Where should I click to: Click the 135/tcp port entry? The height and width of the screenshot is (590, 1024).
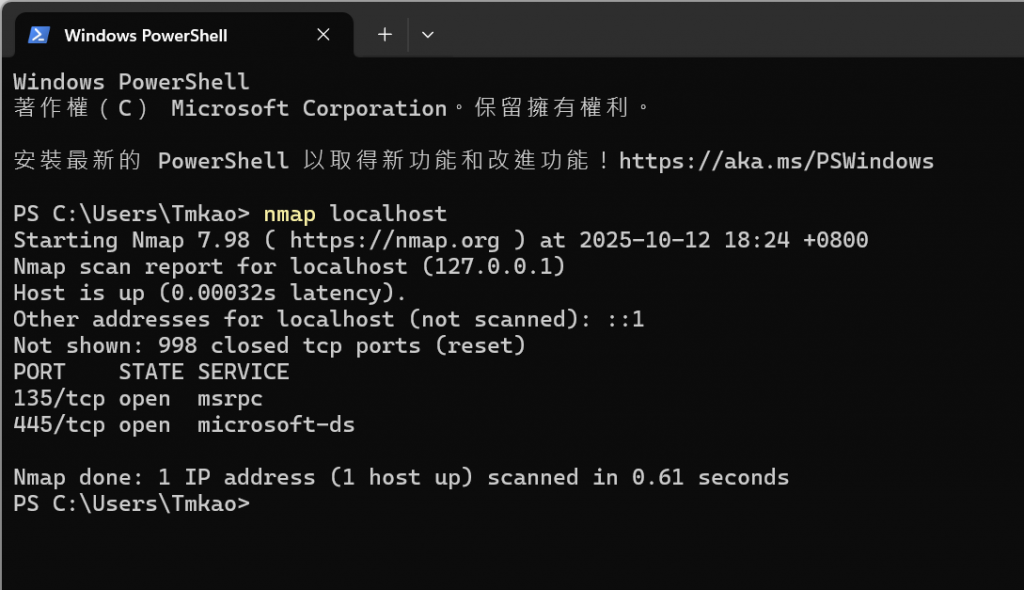tap(59, 399)
